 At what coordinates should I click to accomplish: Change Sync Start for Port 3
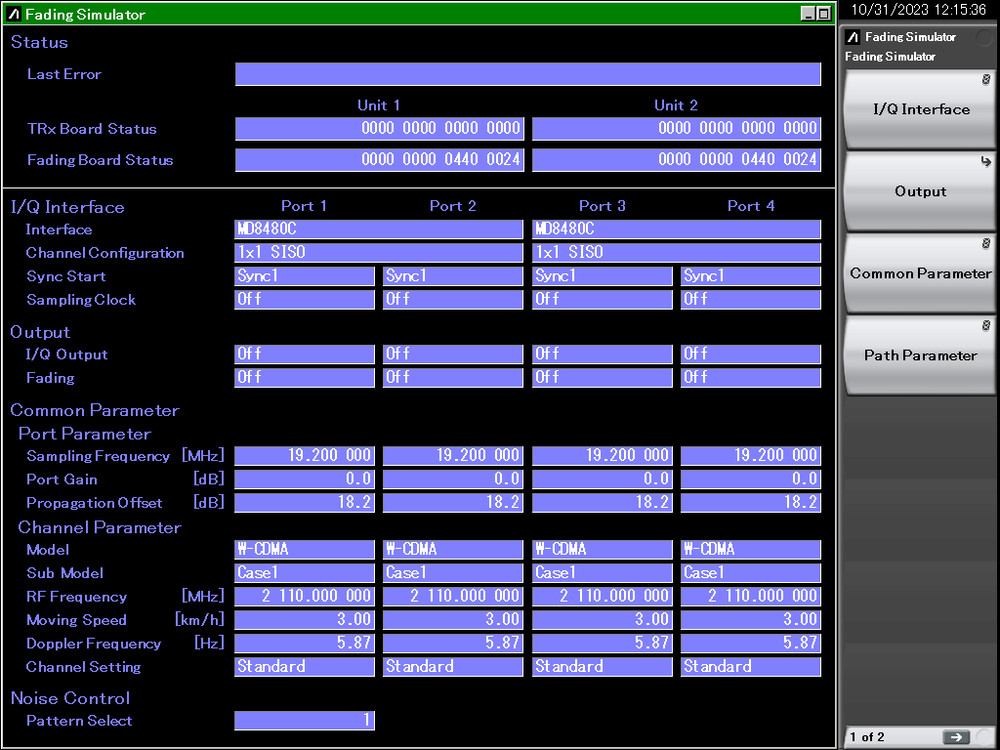click(x=603, y=276)
